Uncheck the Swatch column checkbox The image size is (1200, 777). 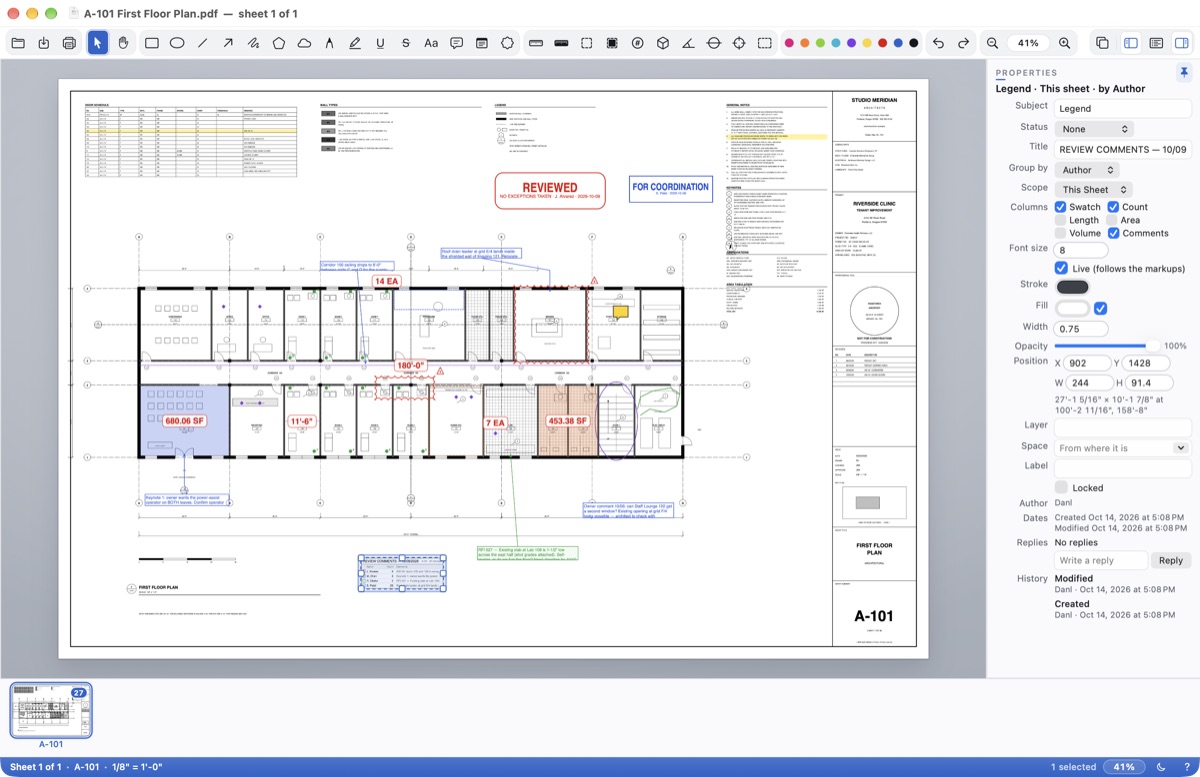(1061, 207)
